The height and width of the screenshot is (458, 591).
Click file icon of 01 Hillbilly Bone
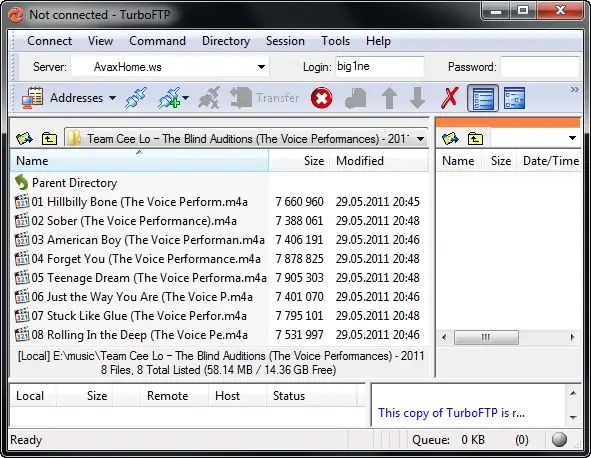pyautogui.click(x=22, y=202)
